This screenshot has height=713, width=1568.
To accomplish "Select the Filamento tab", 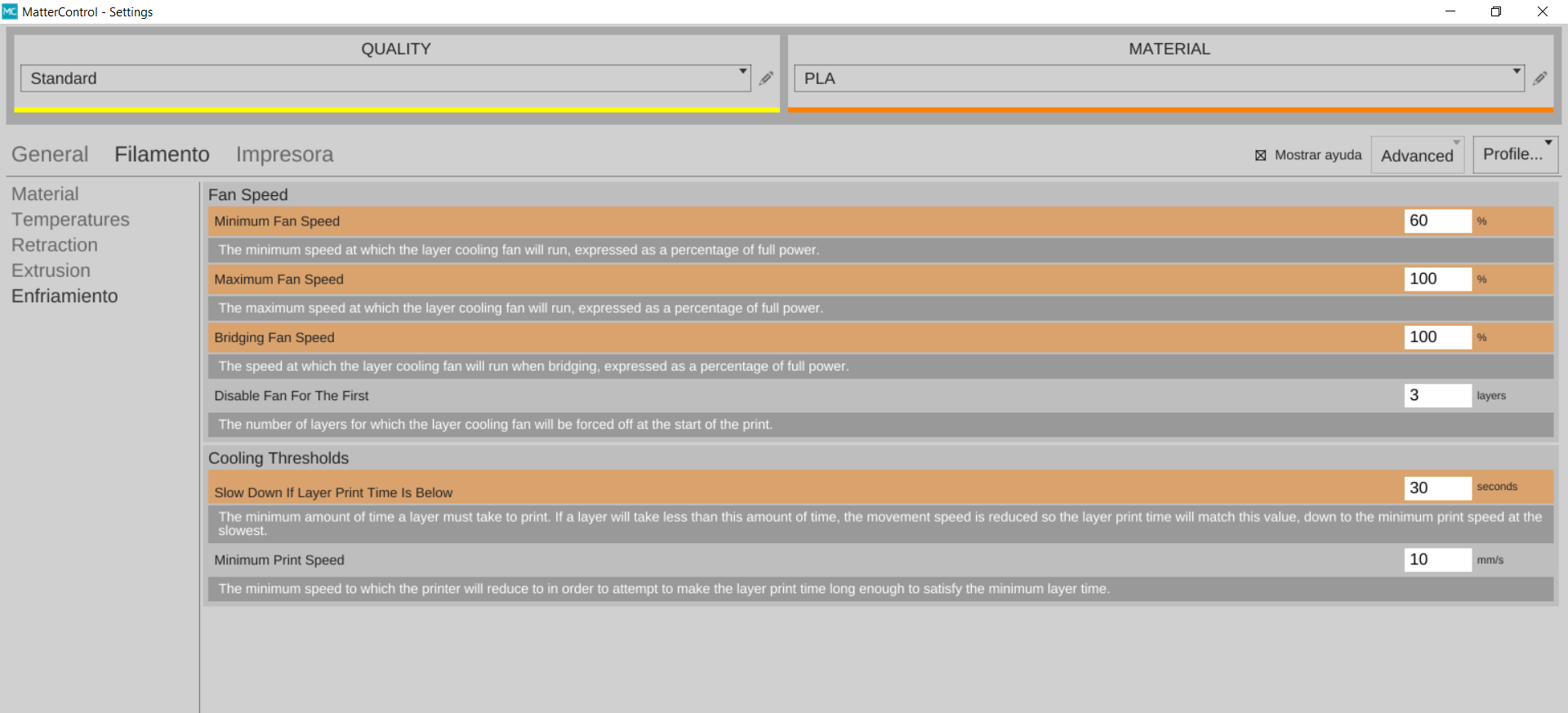I will coord(162,154).
